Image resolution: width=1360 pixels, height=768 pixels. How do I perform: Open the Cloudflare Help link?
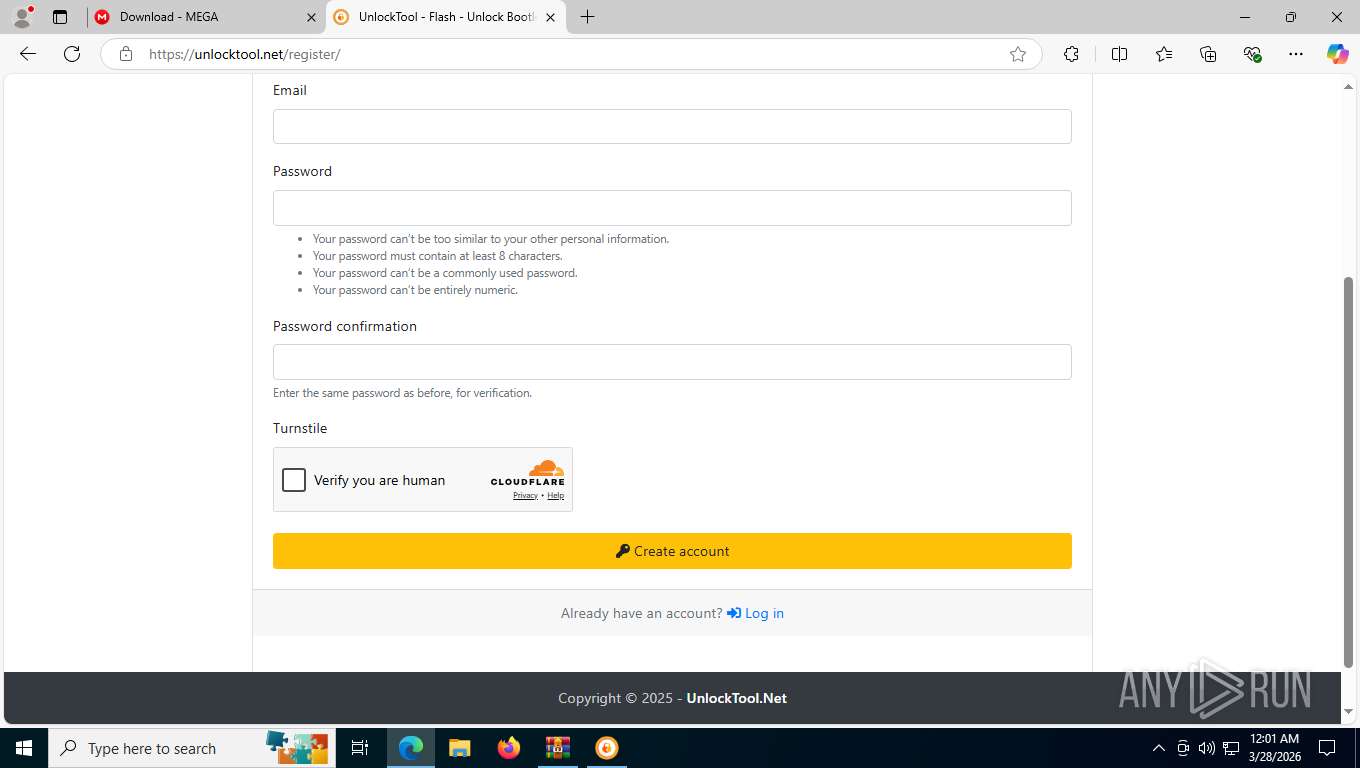(x=555, y=496)
